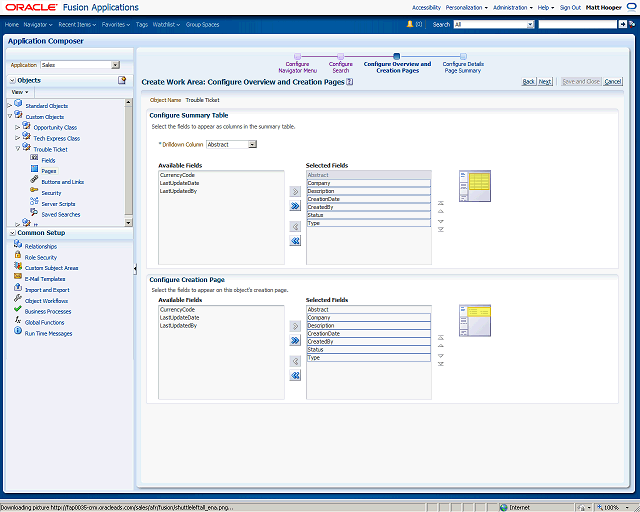Select Company in Summary Selected Fields

tap(369, 183)
